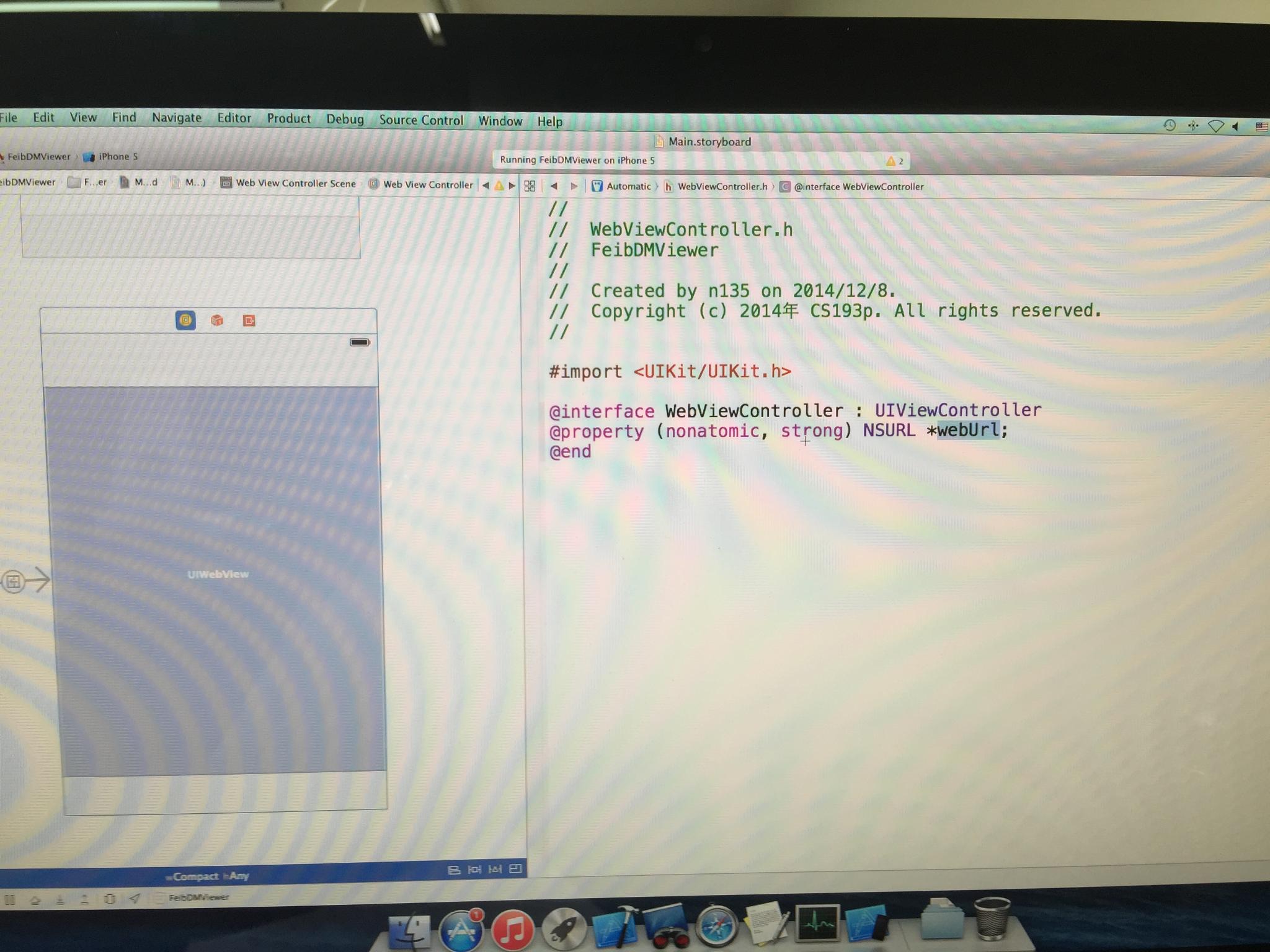Pause program execution in debug bar
Viewport: 1270px width, 952px height.
(x=9, y=899)
